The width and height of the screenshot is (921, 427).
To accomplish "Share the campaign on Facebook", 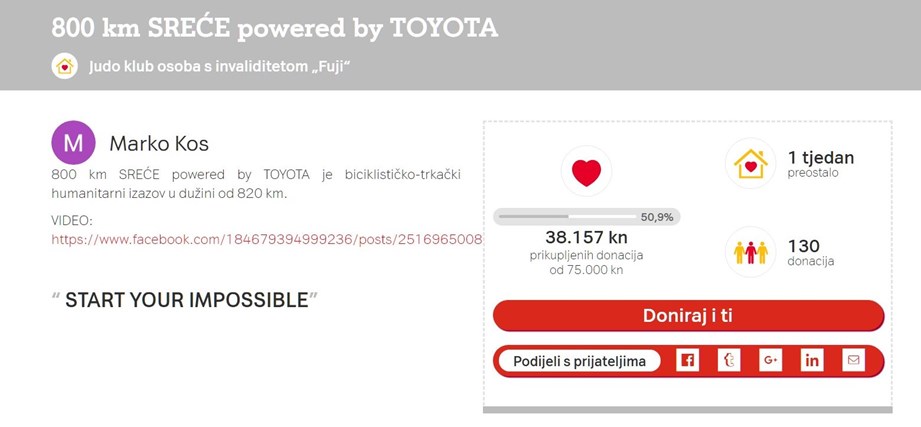I will tap(687, 360).
